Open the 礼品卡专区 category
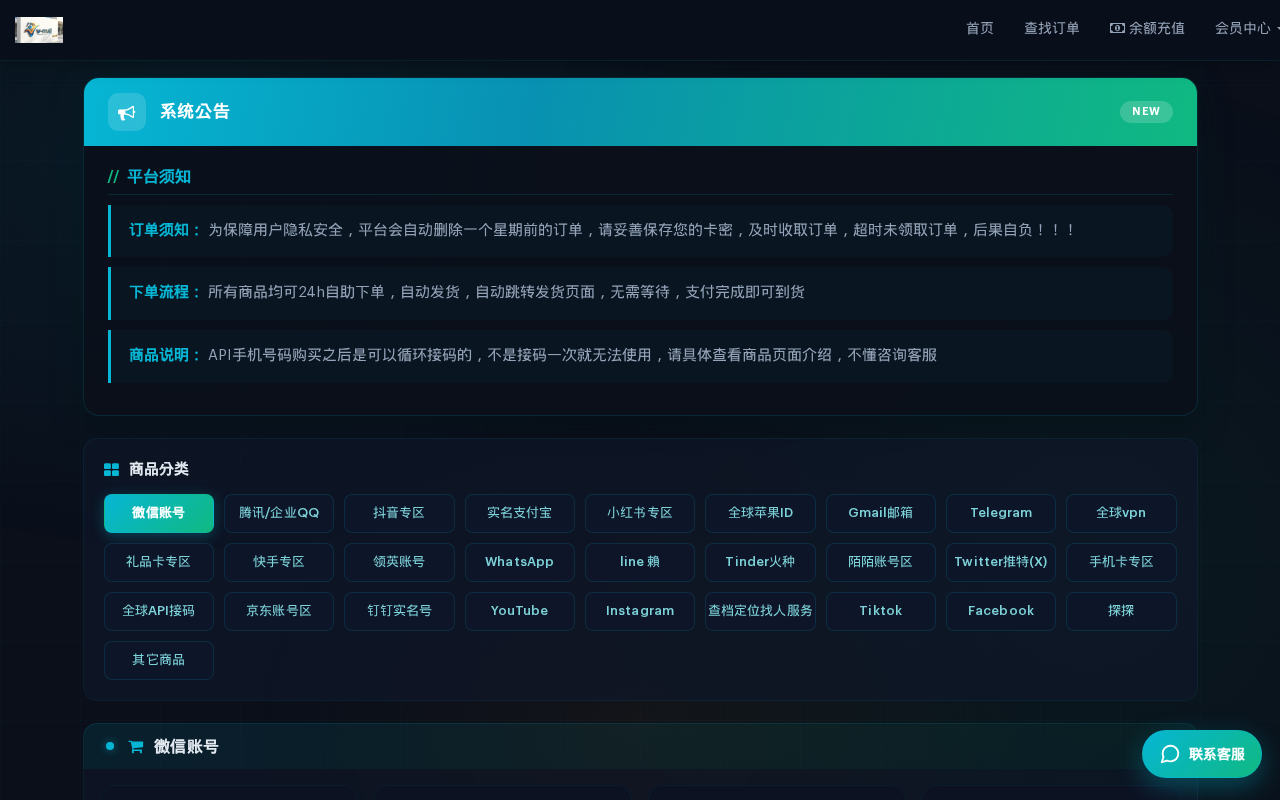 coord(159,562)
